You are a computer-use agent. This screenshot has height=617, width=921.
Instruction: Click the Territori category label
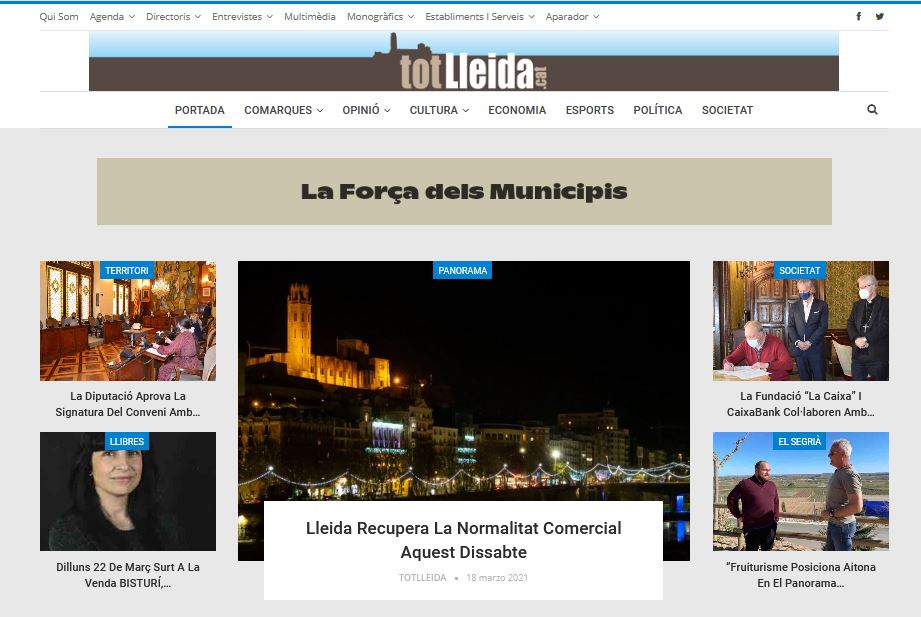point(126,271)
